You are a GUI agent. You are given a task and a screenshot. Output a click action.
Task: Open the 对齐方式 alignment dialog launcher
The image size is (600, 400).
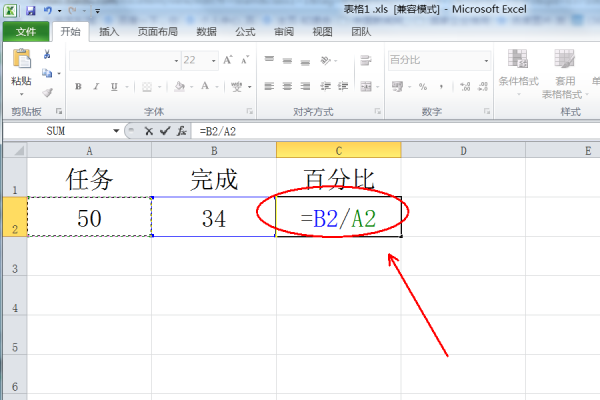pos(378,111)
